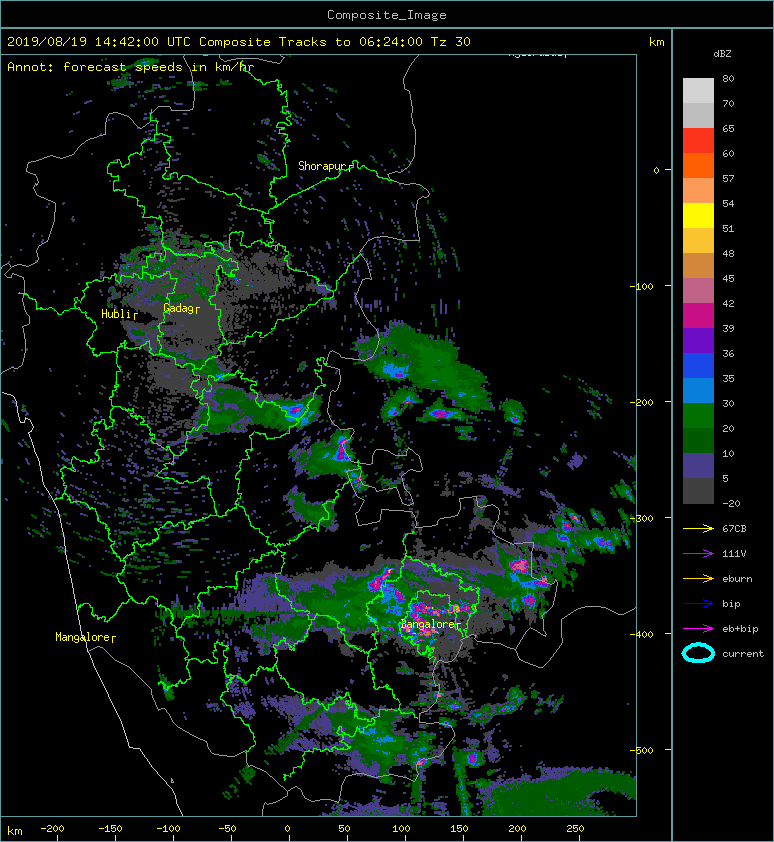Viewport: 774px width, 842px height.
Task: Click the km label at bottom left
Action: pos(15,831)
